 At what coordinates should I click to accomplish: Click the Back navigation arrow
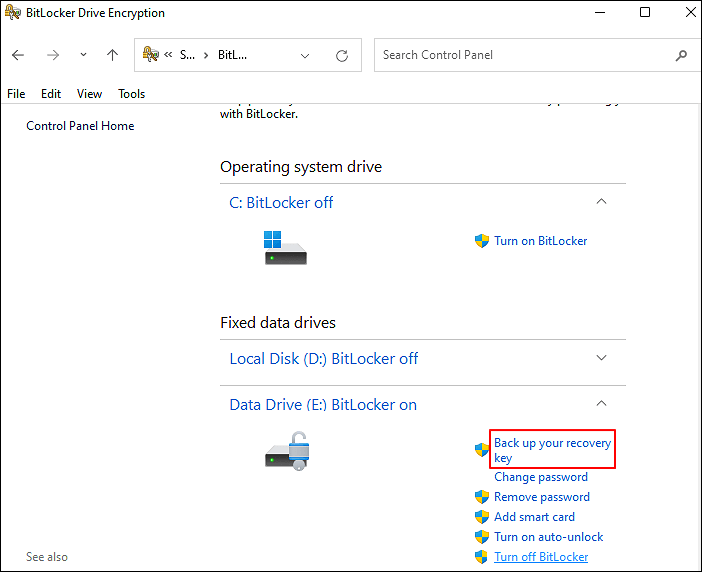point(18,55)
